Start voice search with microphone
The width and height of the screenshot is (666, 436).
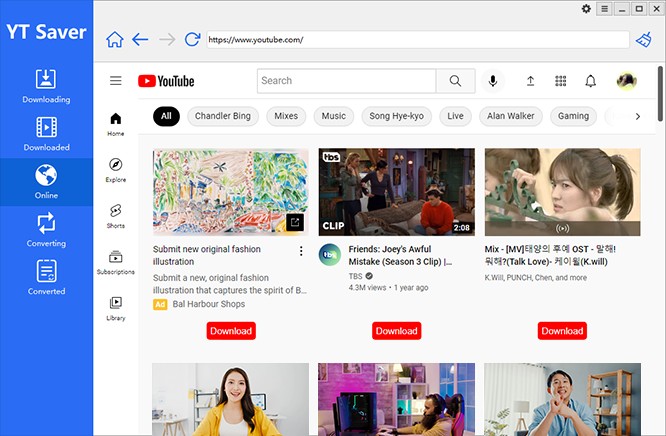[x=493, y=81]
